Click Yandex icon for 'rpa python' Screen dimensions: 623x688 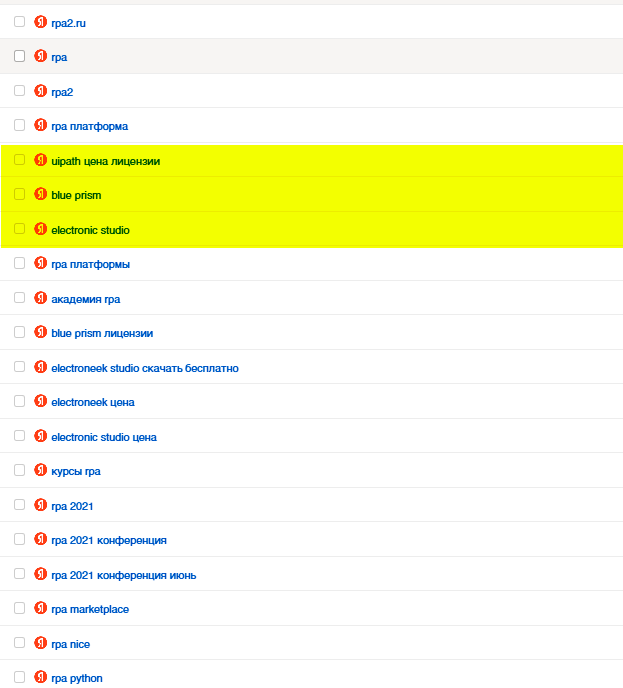[x=40, y=677]
